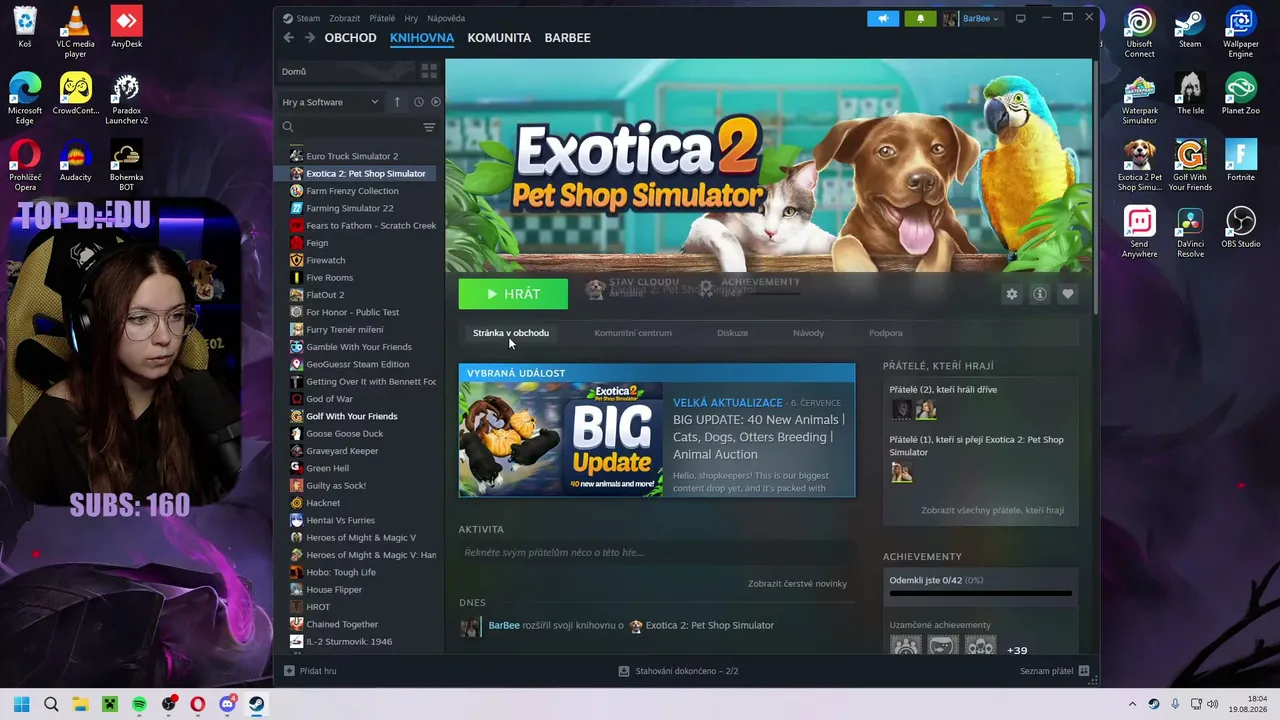Image resolution: width=1280 pixels, height=720 pixels.
Task: Open the BARBEE profile tab
Action: (567, 38)
